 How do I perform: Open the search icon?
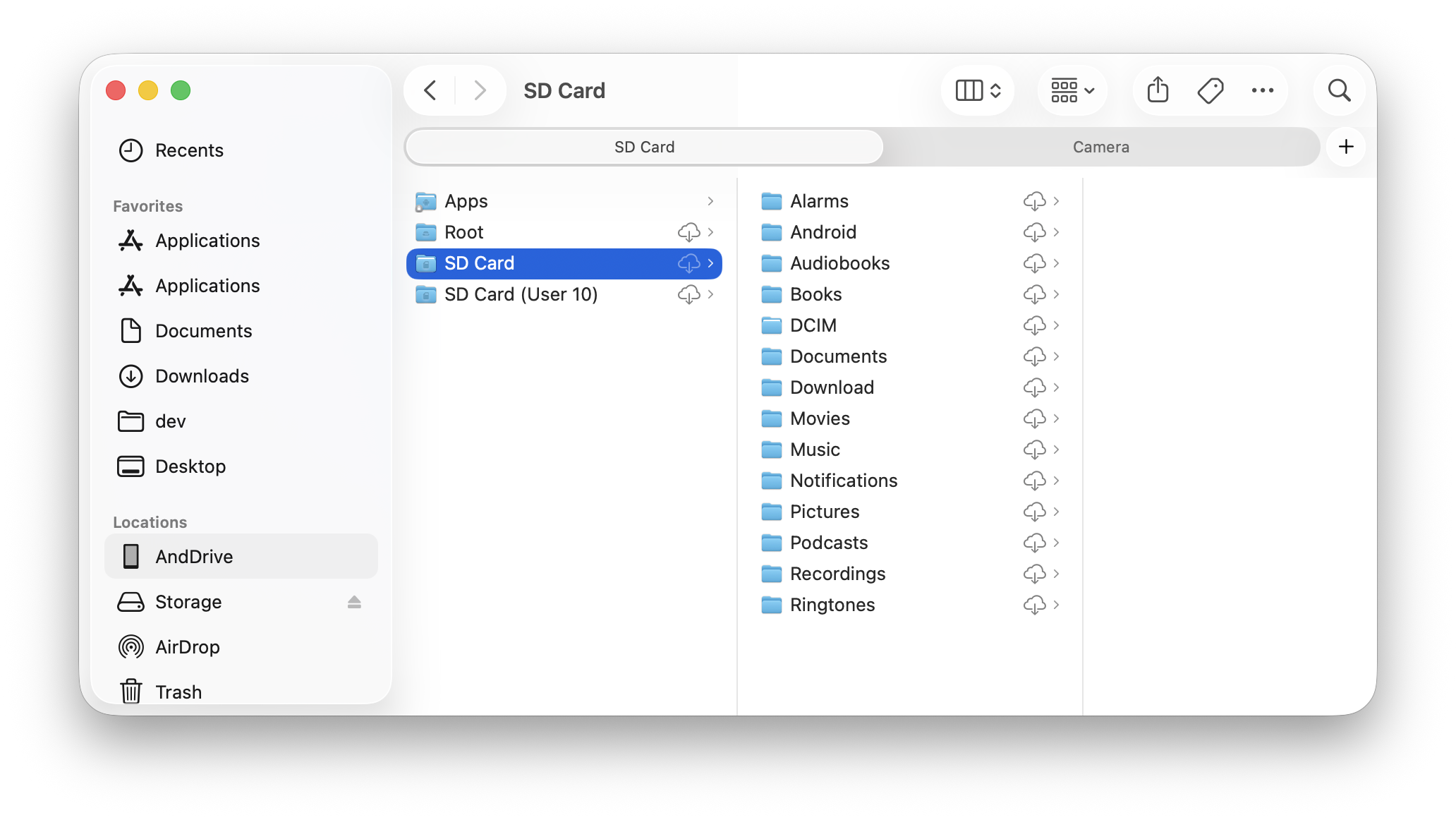coord(1339,90)
